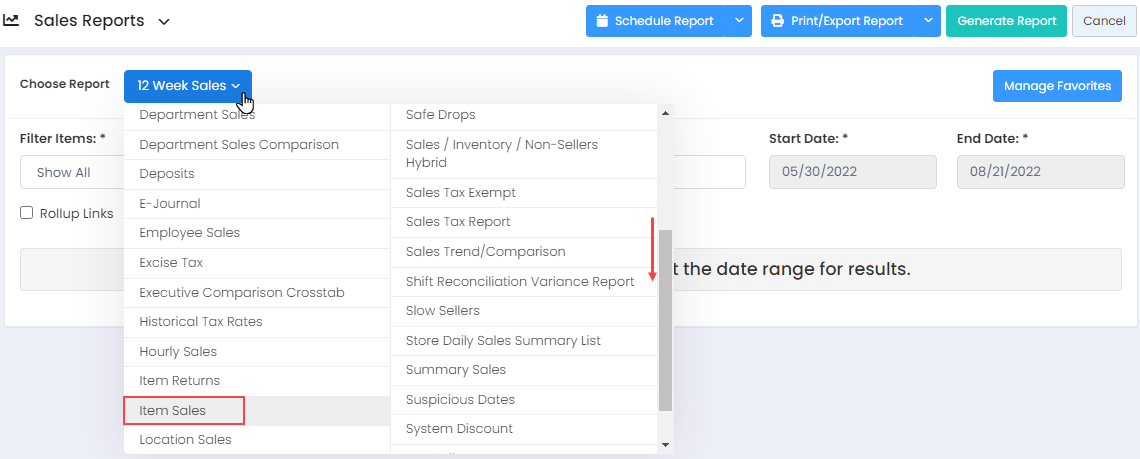This screenshot has width=1140, height=459.
Task: Click the Schedule Report button
Action: [x=656, y=21]
